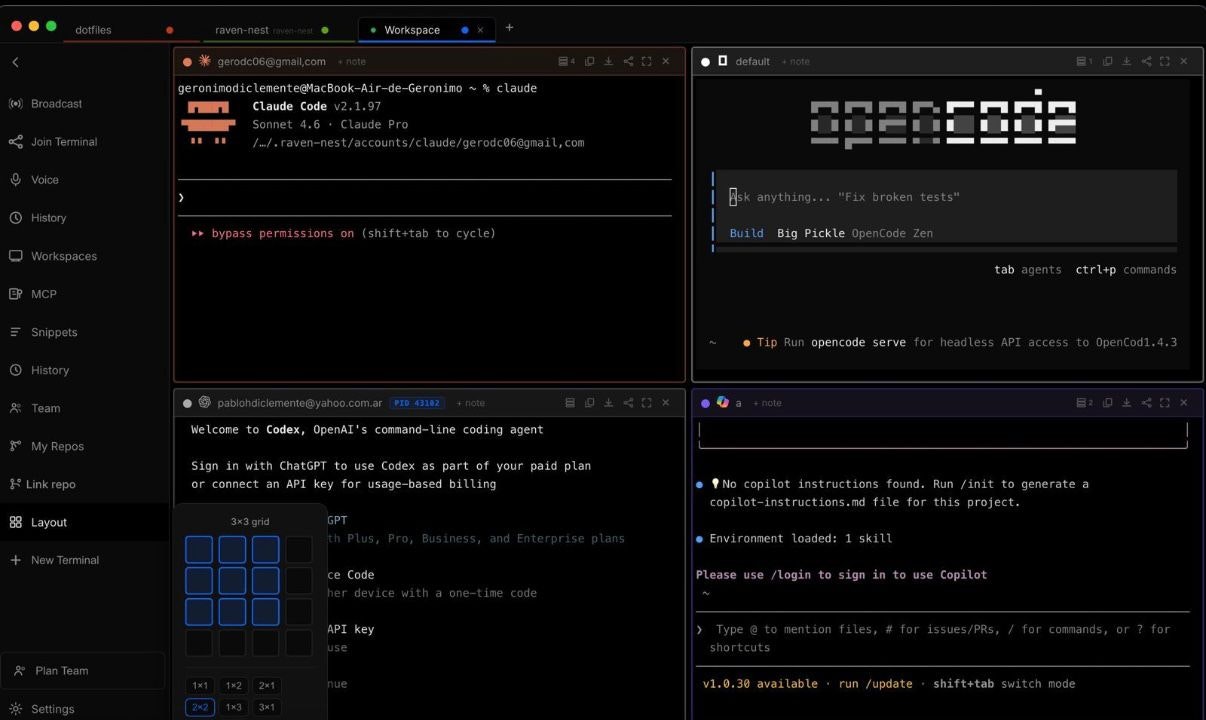Choose the 1×1 layout preset
The image size is (1206, 720).
coord(200,686)
